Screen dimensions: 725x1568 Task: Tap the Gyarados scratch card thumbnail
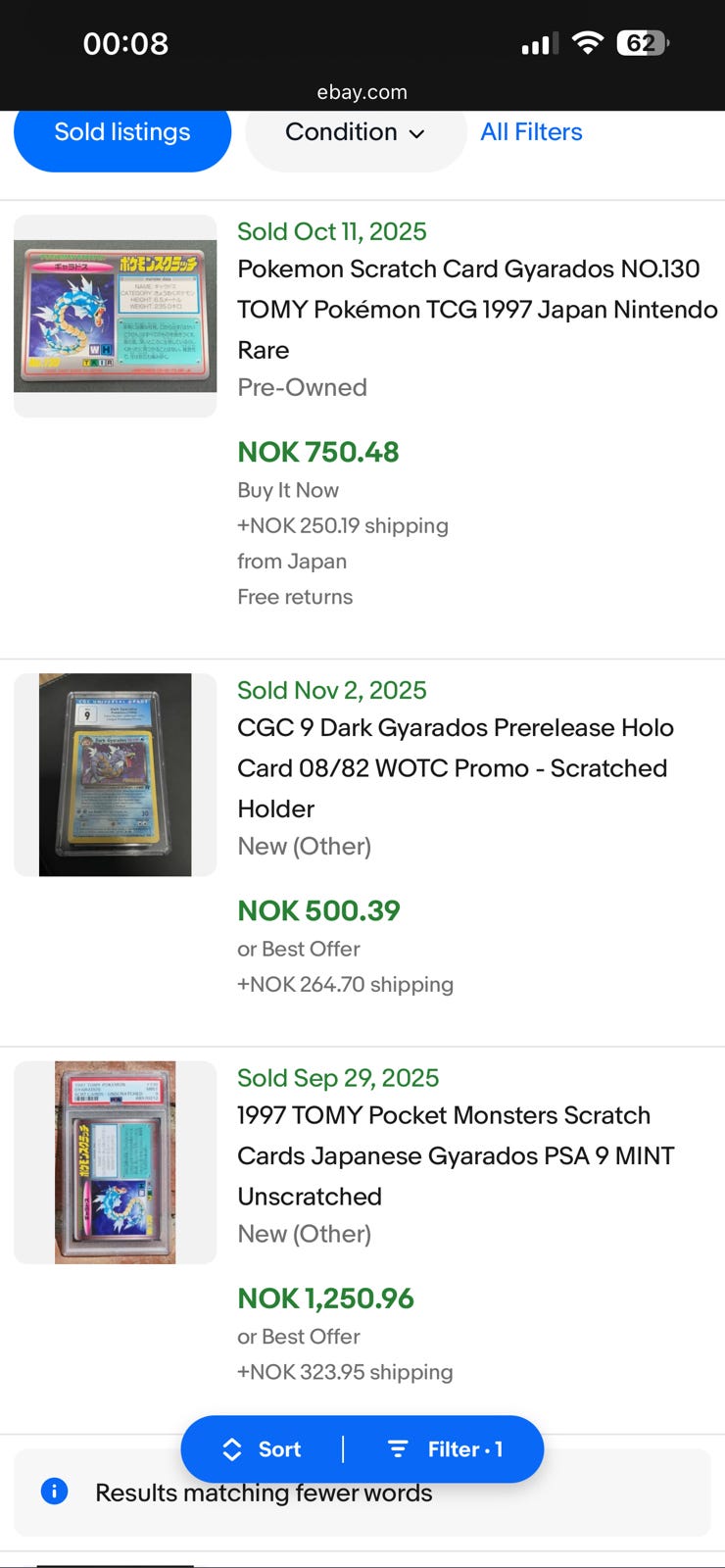116,316
